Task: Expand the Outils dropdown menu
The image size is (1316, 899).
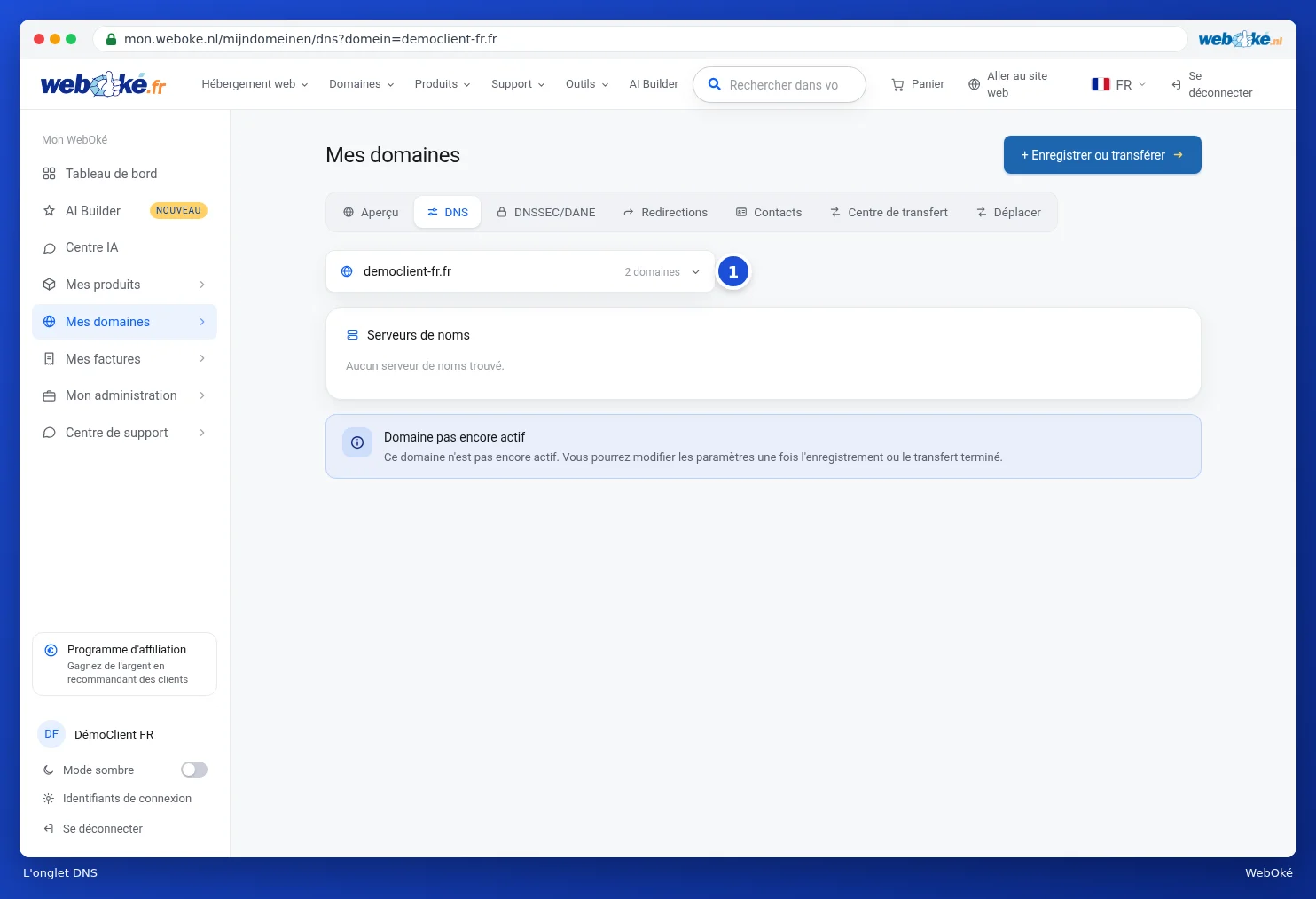Action: coord(587,84)
